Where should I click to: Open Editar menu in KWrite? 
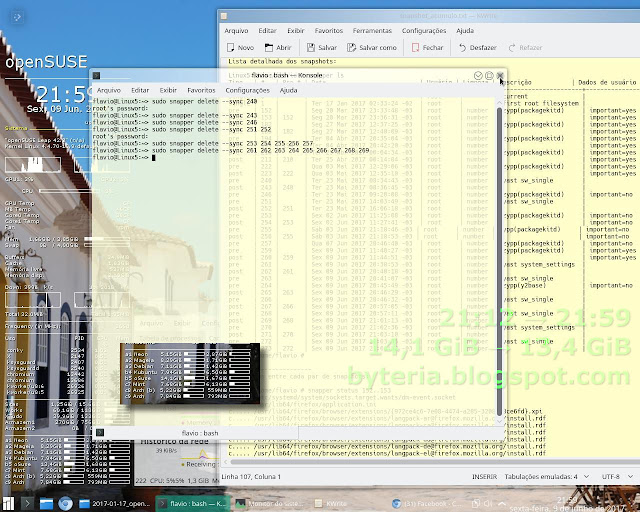pos(267,31)
